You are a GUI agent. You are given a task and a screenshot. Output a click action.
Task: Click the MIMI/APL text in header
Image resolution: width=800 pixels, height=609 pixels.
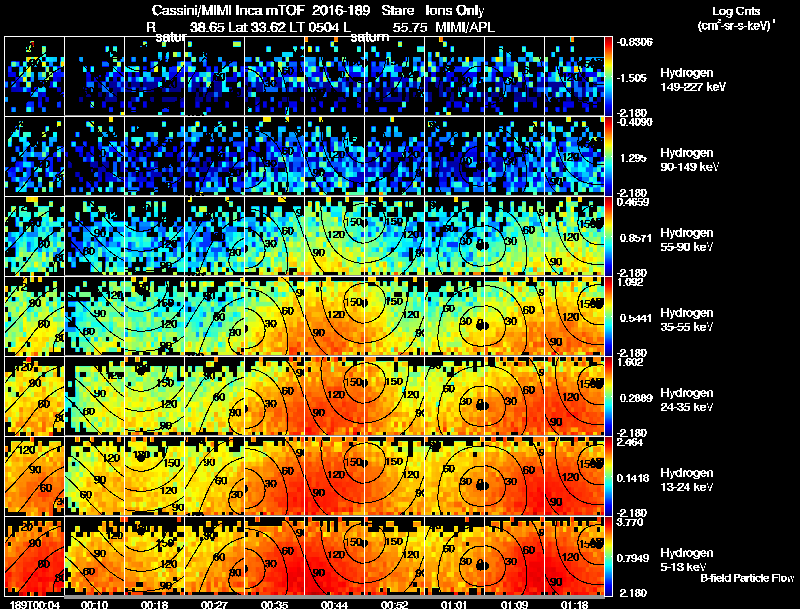(465, 27)
